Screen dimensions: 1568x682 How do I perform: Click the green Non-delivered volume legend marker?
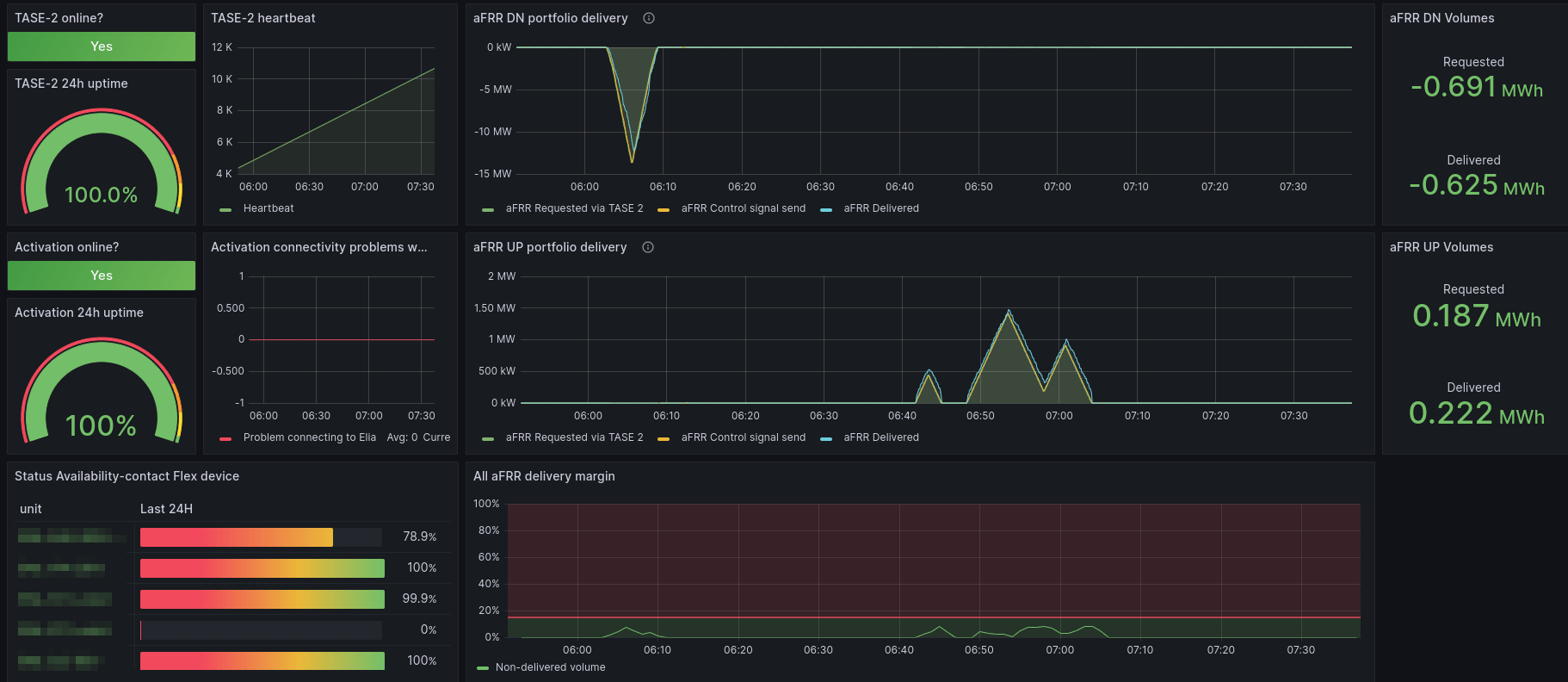[483, 668]
